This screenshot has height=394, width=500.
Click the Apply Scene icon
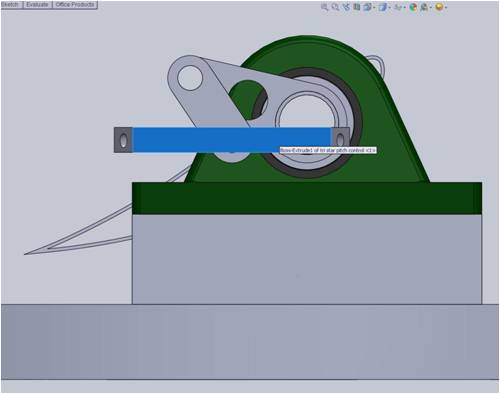click(x=424, y=7)
